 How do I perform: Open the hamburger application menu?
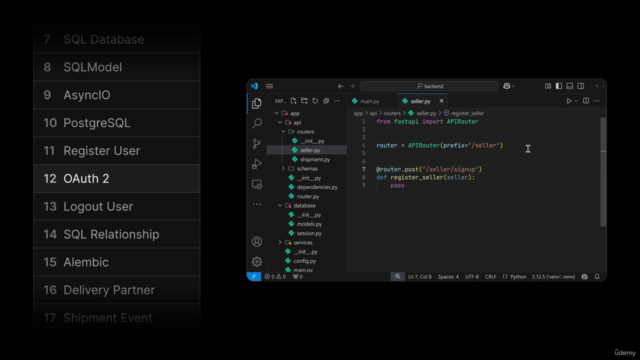pos(269,86)
